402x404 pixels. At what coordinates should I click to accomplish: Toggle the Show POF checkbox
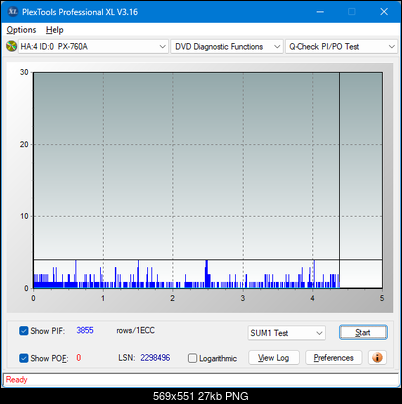[23, 358]
